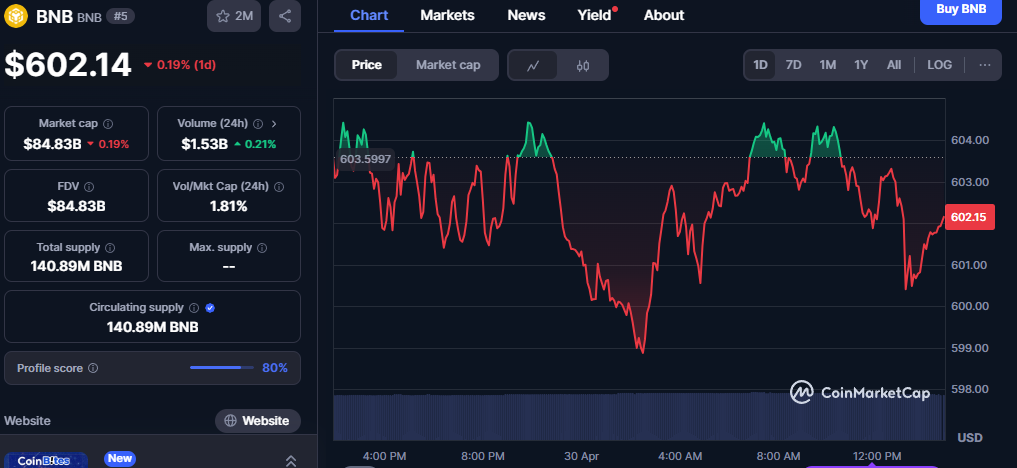Select the line chart view icon
This screenshot has height=468, width=1017.
click(x=533, y=65)
